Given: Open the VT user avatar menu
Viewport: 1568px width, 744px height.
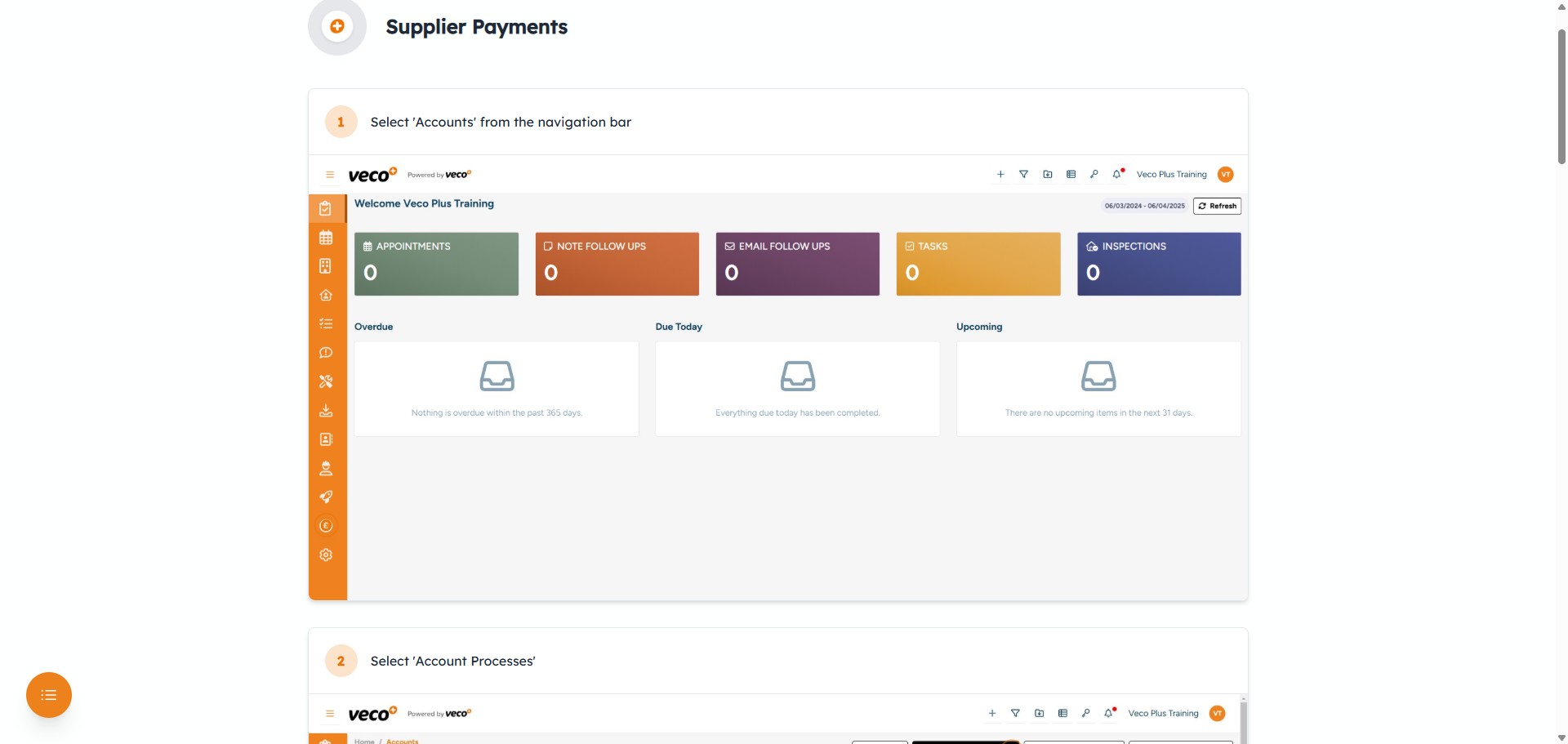Looking at the screenshot, I should coord(1225,174).
